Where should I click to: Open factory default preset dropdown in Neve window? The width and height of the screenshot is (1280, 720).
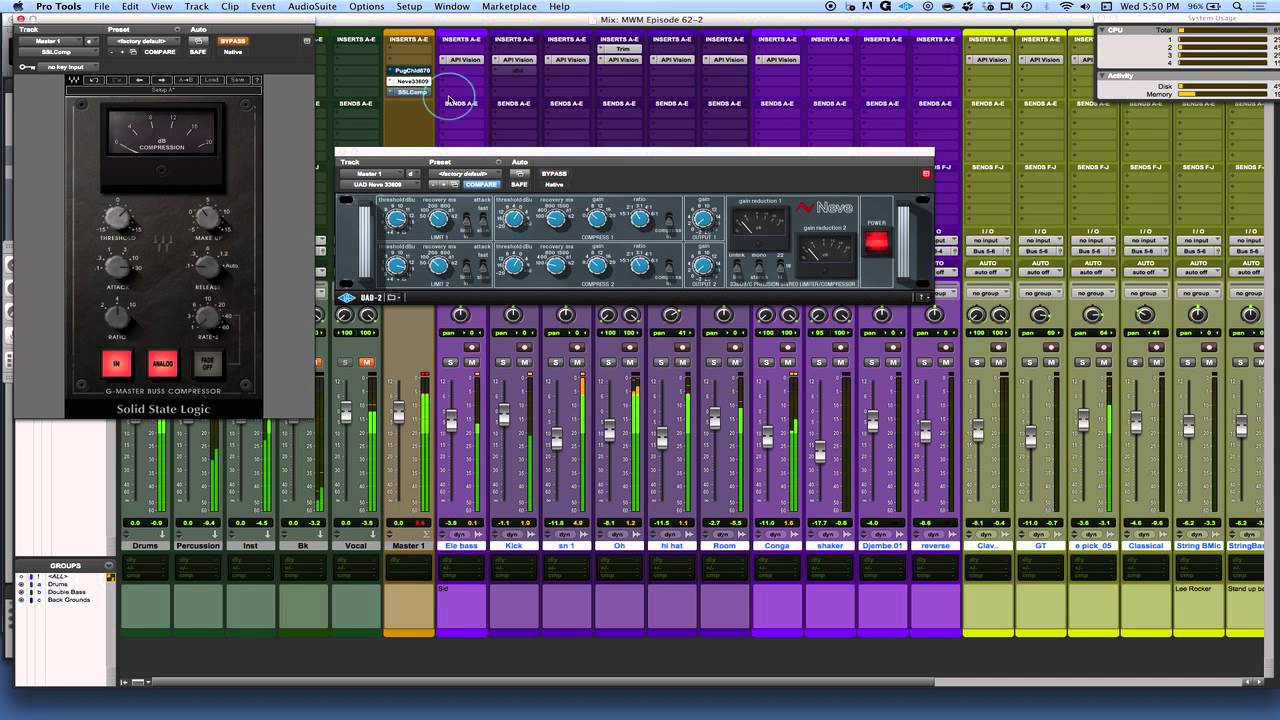click(464, 173)
